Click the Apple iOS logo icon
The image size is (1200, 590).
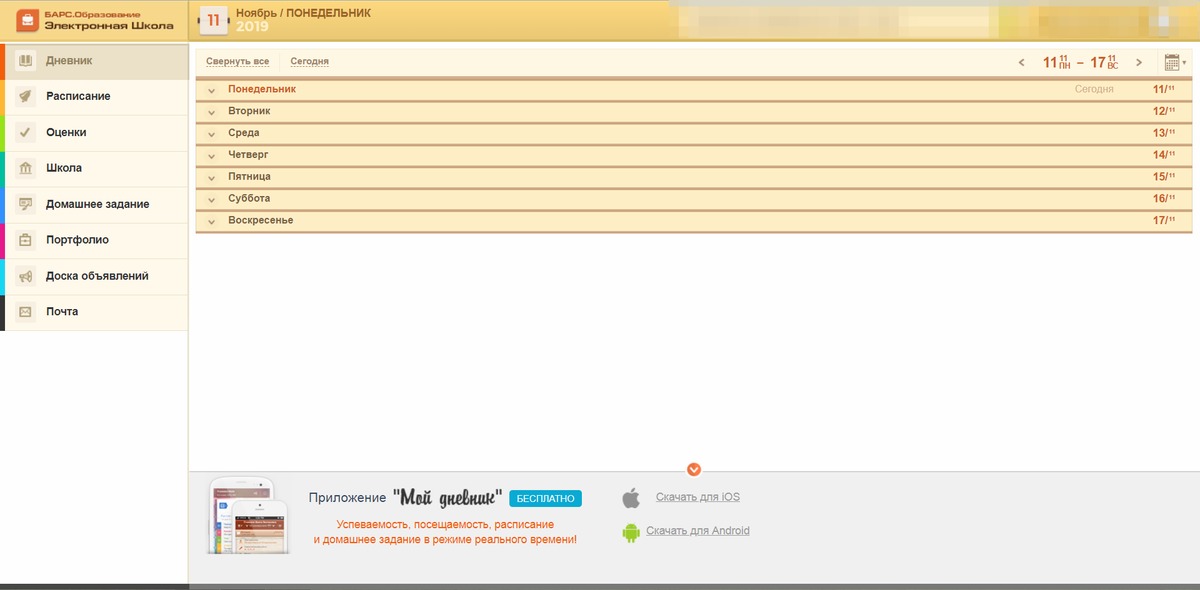[631, 497]
